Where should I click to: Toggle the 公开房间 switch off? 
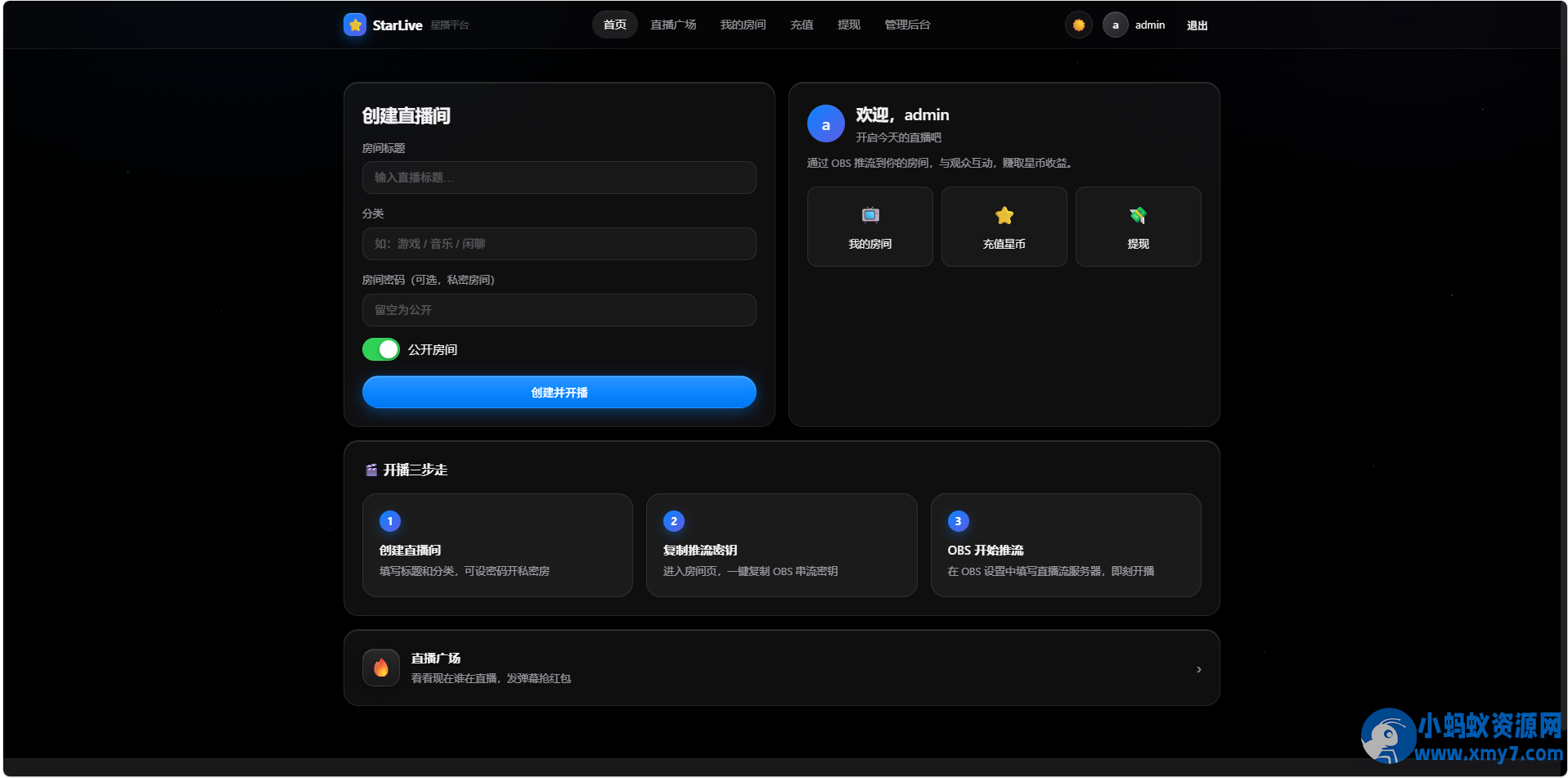[x=381, y=349]
